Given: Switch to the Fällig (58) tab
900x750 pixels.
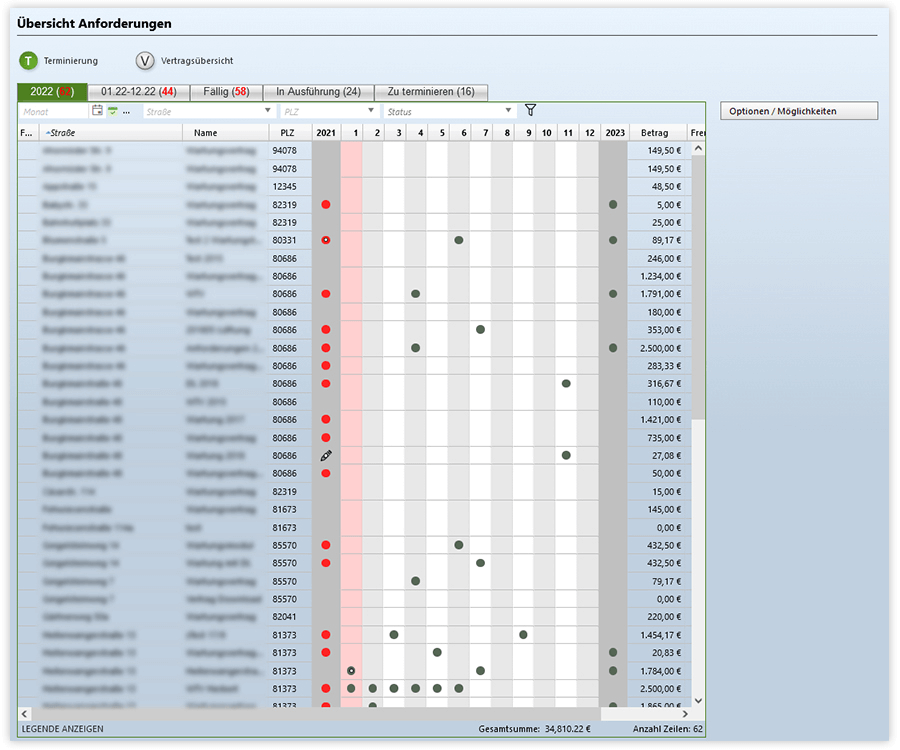Looking at the screenshot, I should (x=225, y=92).
